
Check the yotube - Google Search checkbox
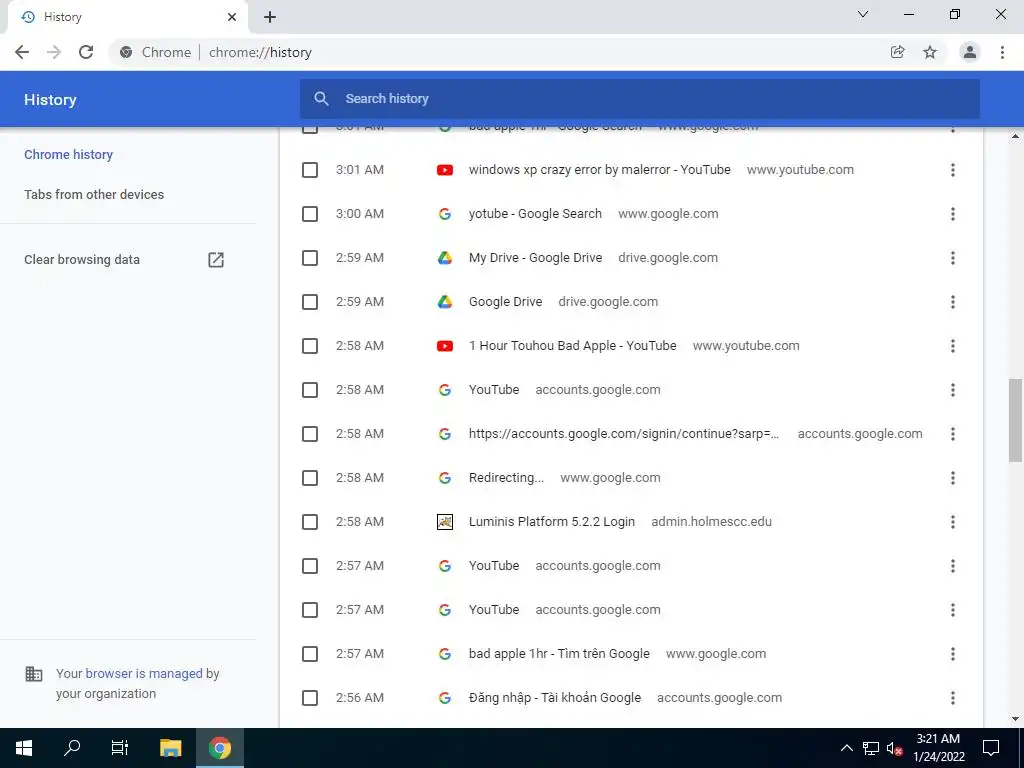click(x=310, y=214)
